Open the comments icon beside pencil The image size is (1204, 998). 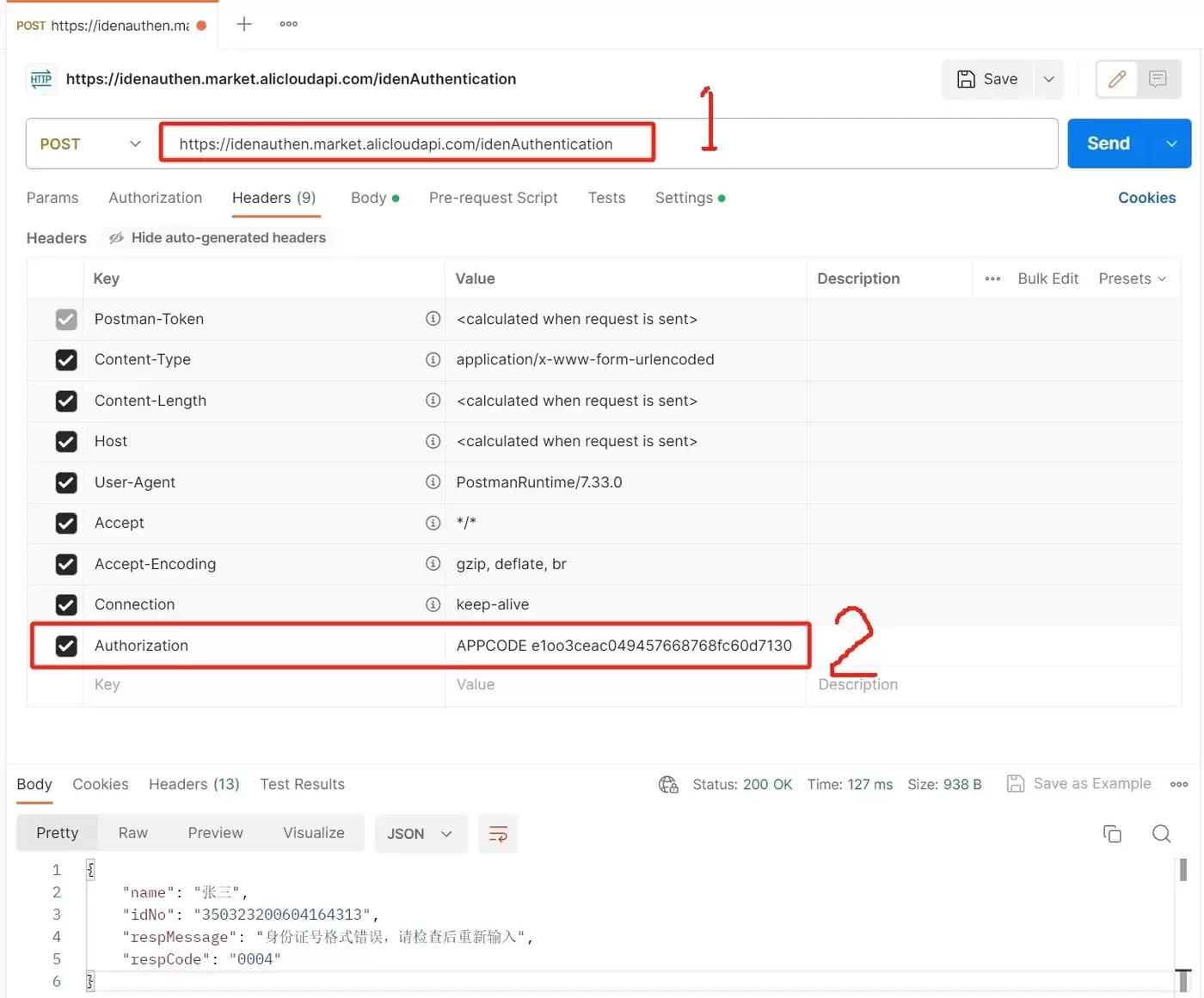coord(1158,79)
